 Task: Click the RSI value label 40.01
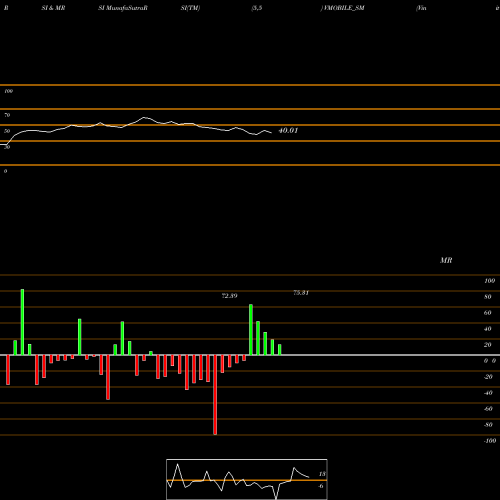pyautogui.click(x=288, y=130)
